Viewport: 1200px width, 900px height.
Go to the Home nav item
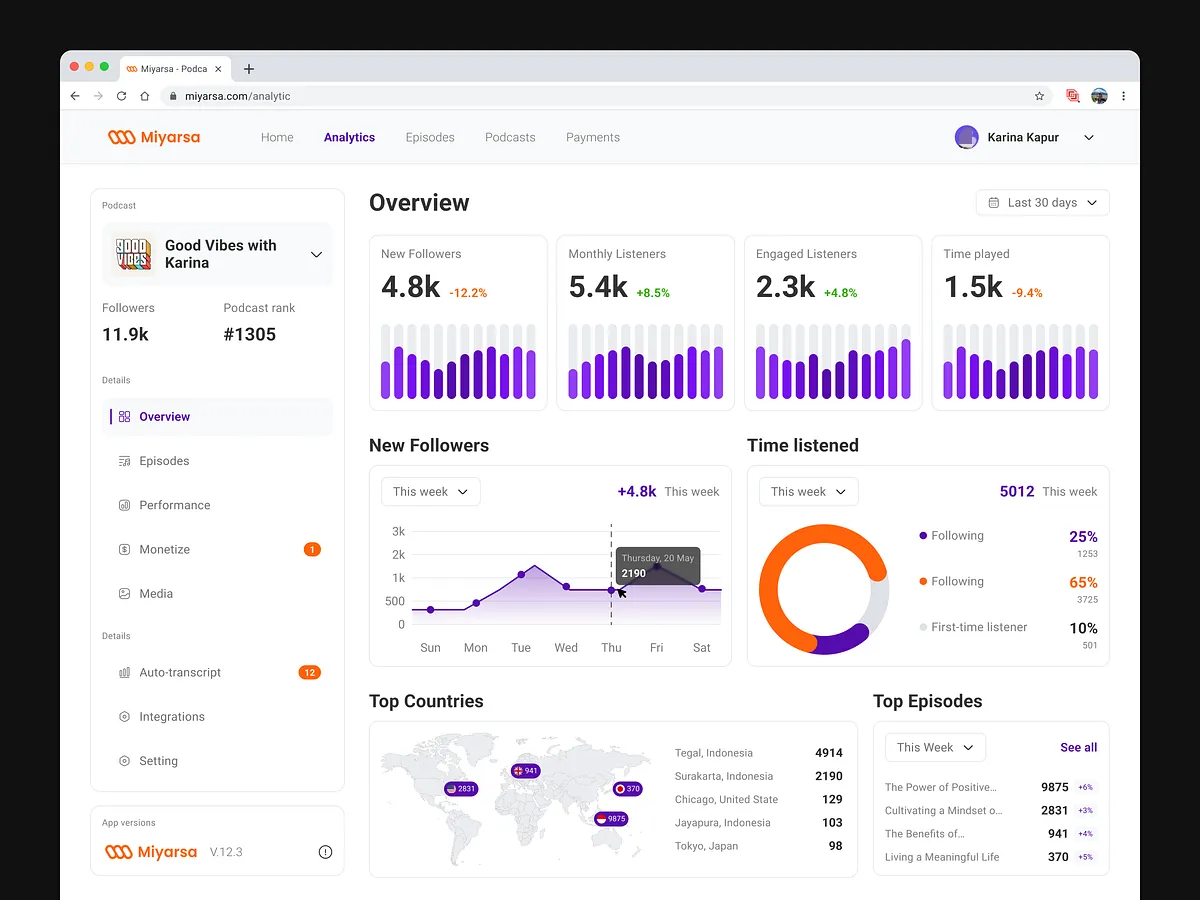click(x=277, y=138)
